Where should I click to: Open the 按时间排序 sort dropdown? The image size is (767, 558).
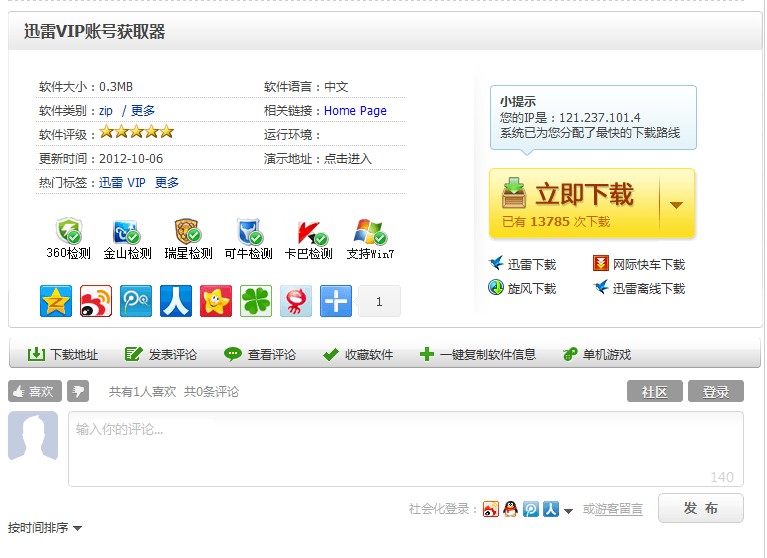click(x=45, y=528)
